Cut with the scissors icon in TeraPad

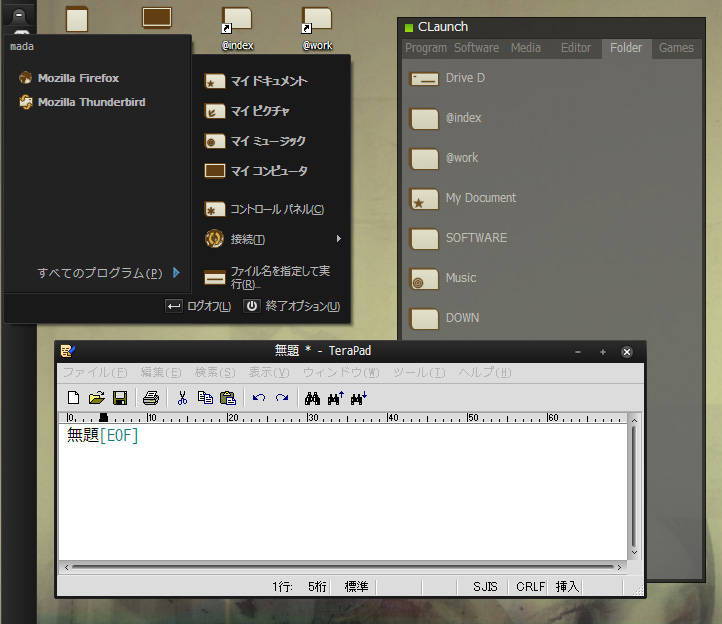(182, 398)
